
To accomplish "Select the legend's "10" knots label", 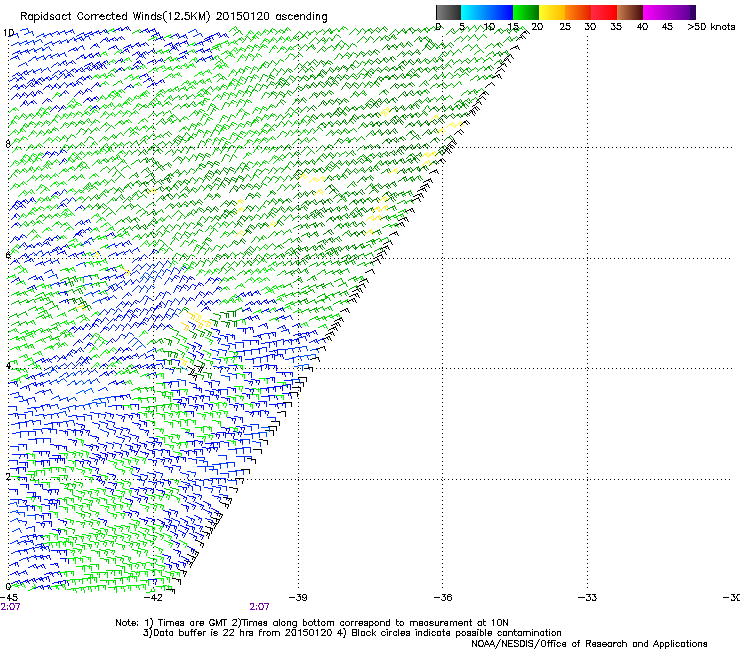I will click(489, 27).
